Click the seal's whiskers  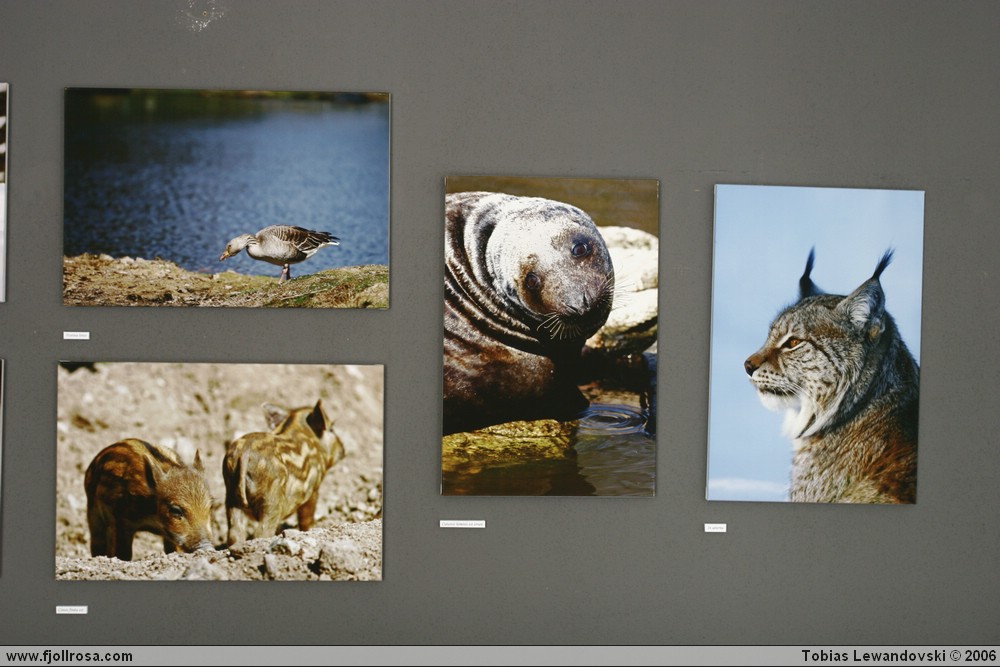[560, 325]
